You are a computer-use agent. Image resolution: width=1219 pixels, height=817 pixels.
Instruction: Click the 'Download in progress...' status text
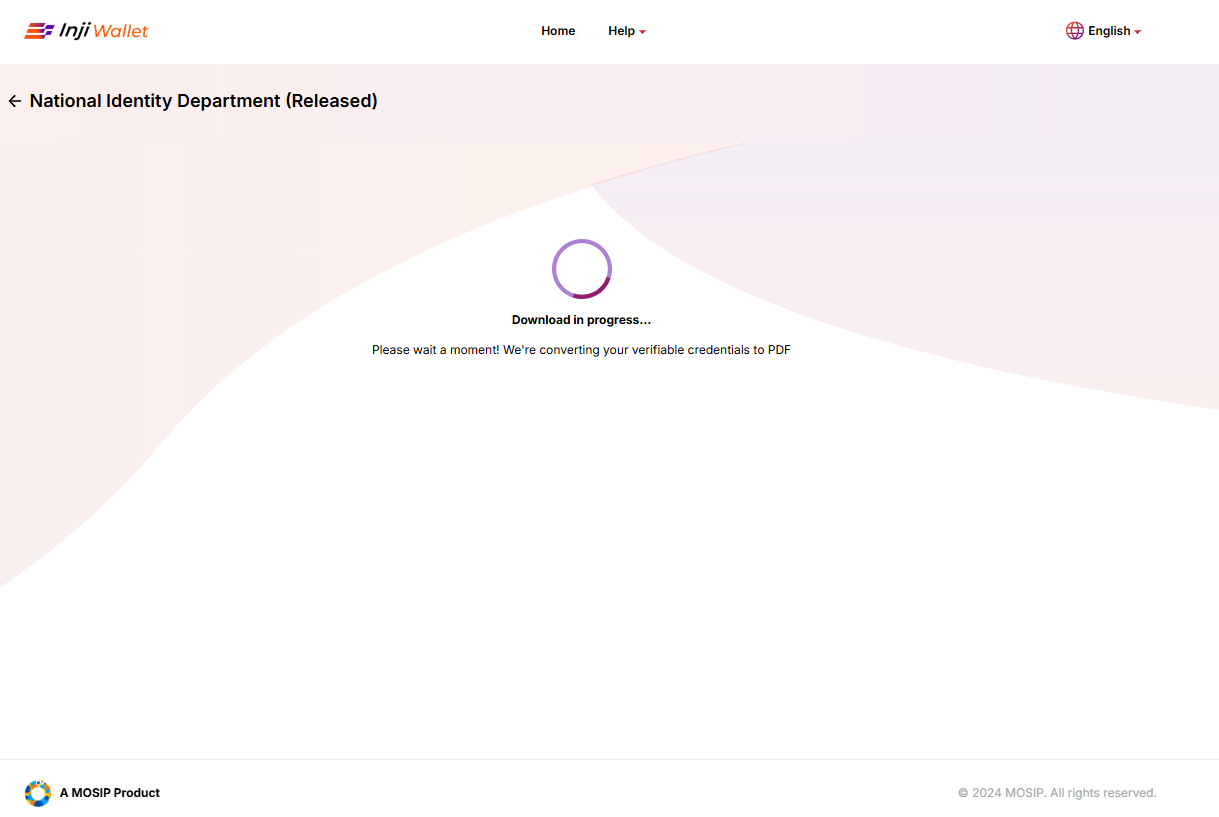pos(581,320)
